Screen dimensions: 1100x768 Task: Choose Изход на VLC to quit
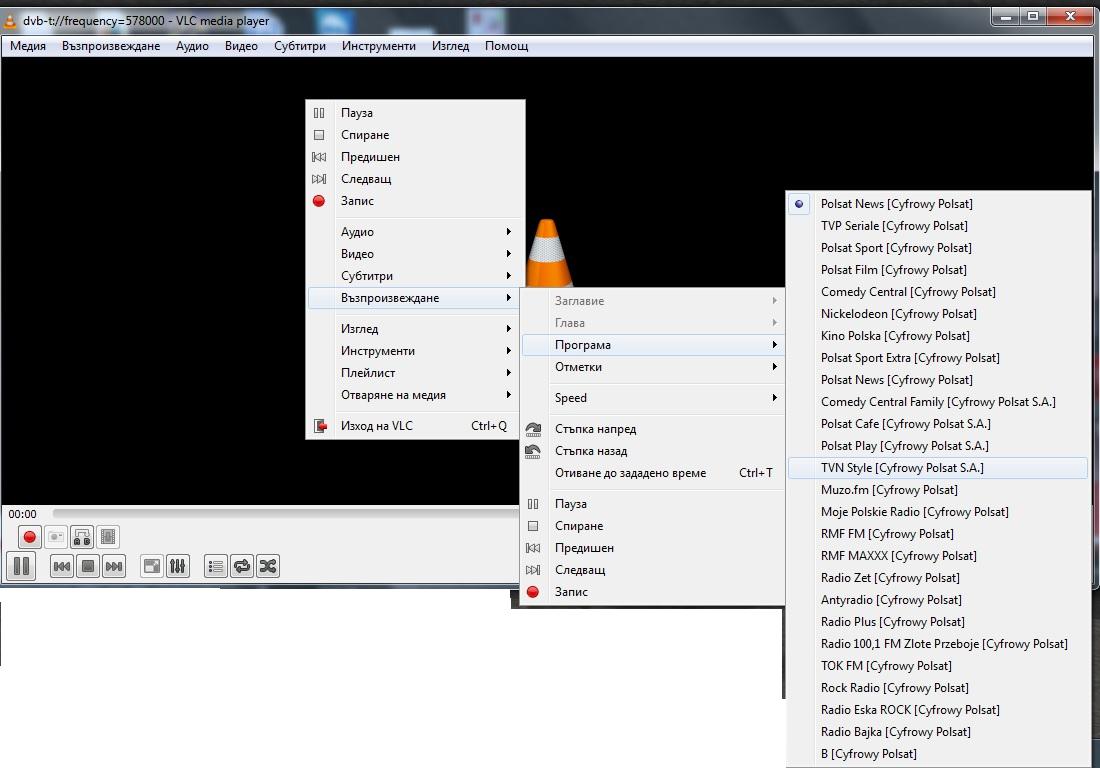coord(415,426)
